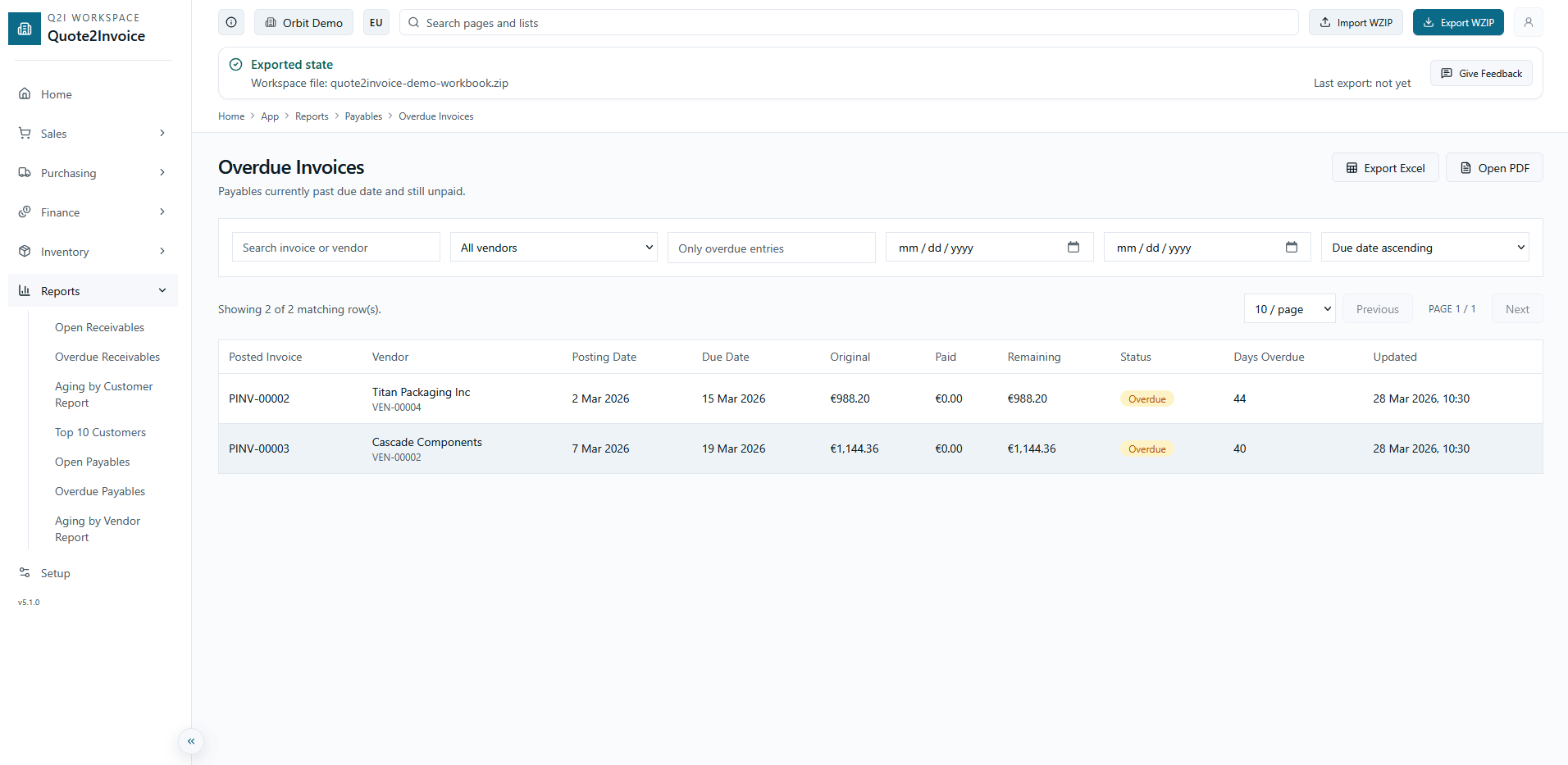Collapse sidebar with double-chevron icon
Screen dimensions: 1568x765
[x=191, y=741]
